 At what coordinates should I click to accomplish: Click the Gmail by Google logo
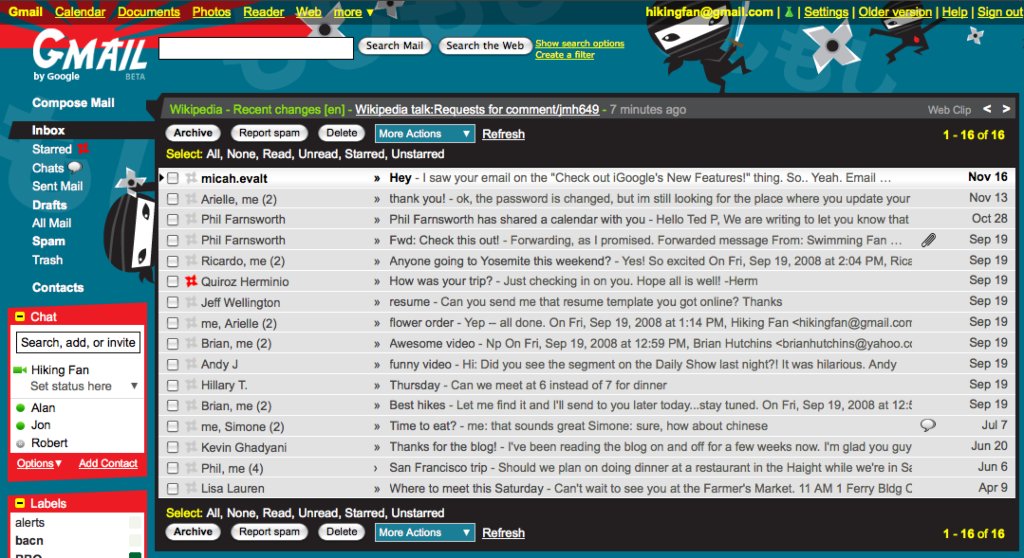click(89, 57)
